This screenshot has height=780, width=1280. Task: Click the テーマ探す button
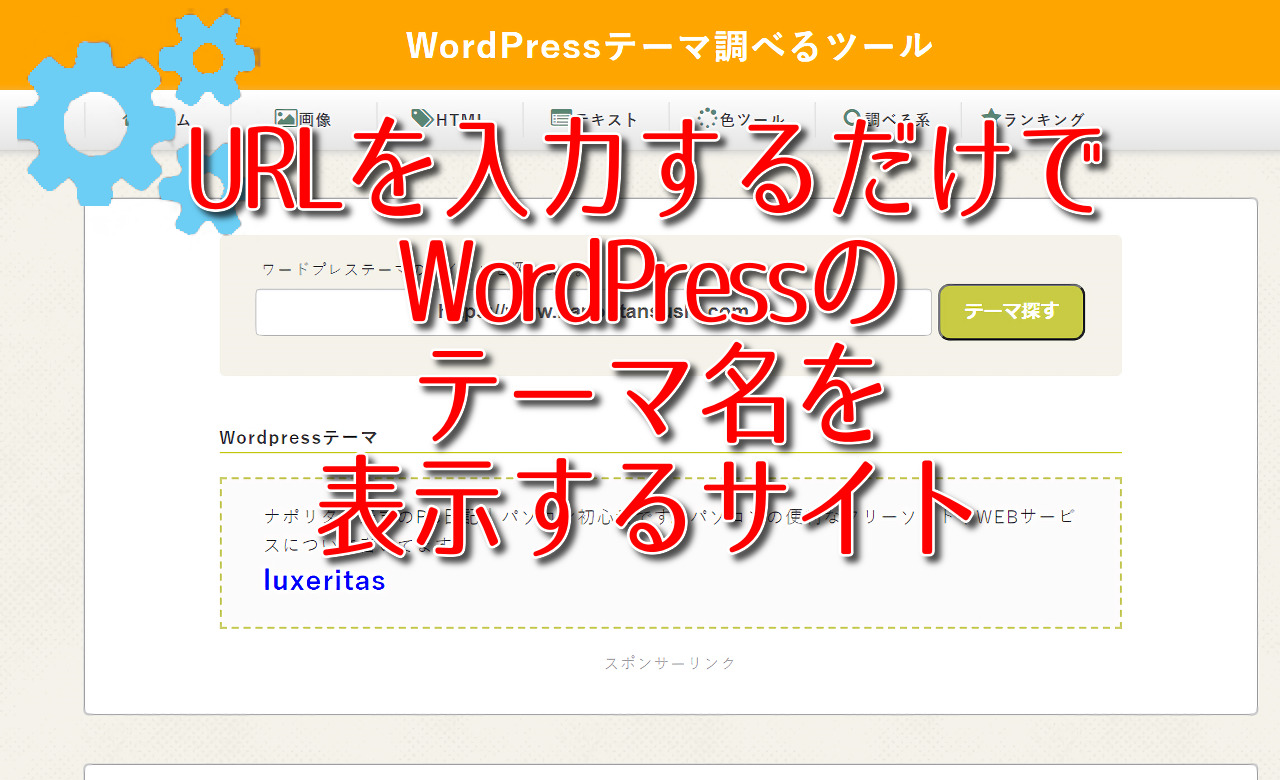click(x=1011, y=312)
